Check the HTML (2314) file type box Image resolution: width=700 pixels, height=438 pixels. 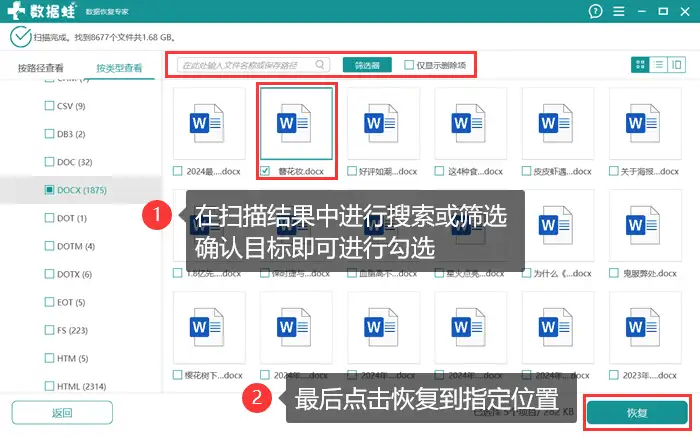pyautogui.click(x=50, y=386)
